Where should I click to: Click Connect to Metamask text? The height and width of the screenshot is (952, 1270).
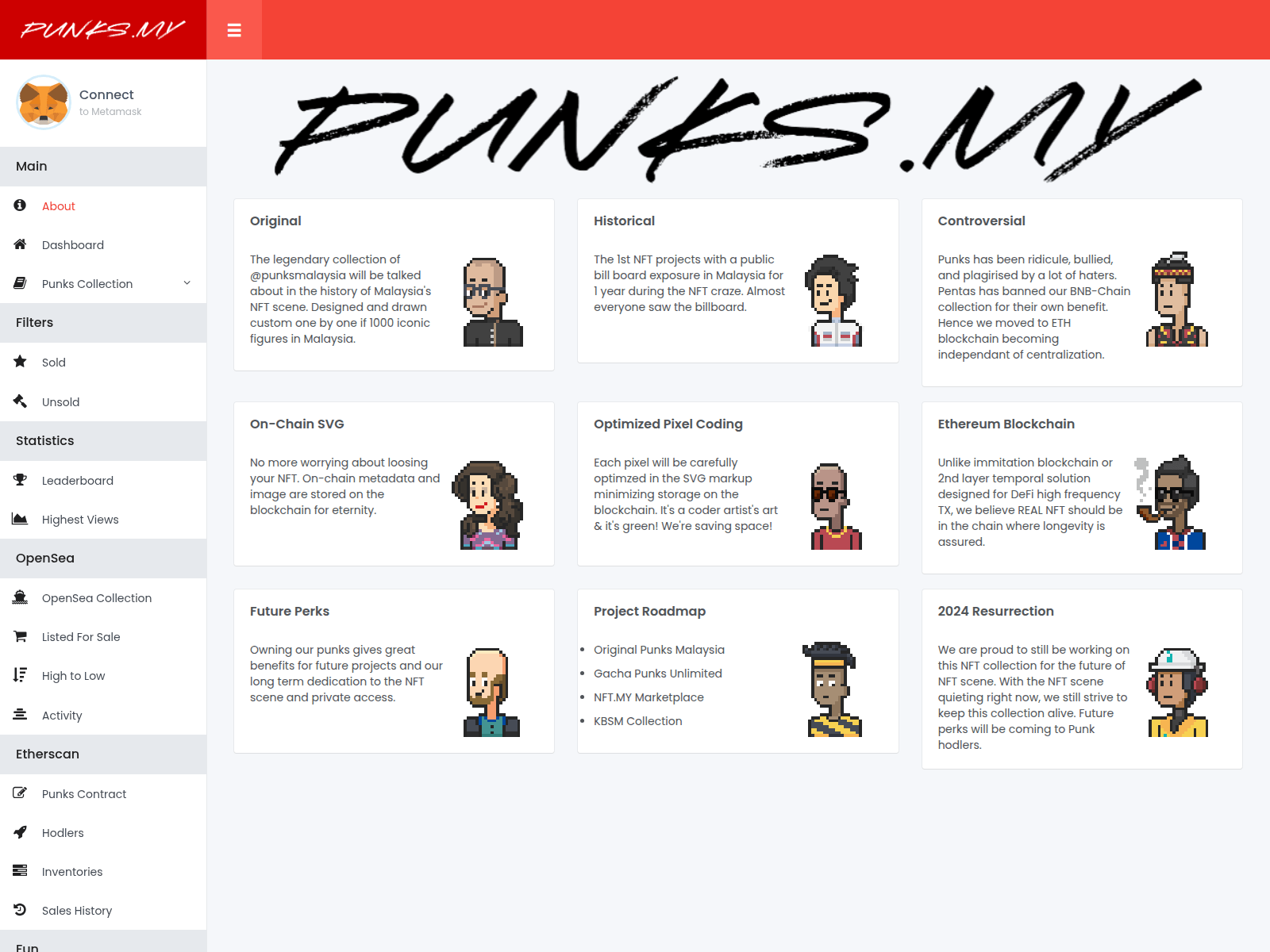click(x=110, y=102)
